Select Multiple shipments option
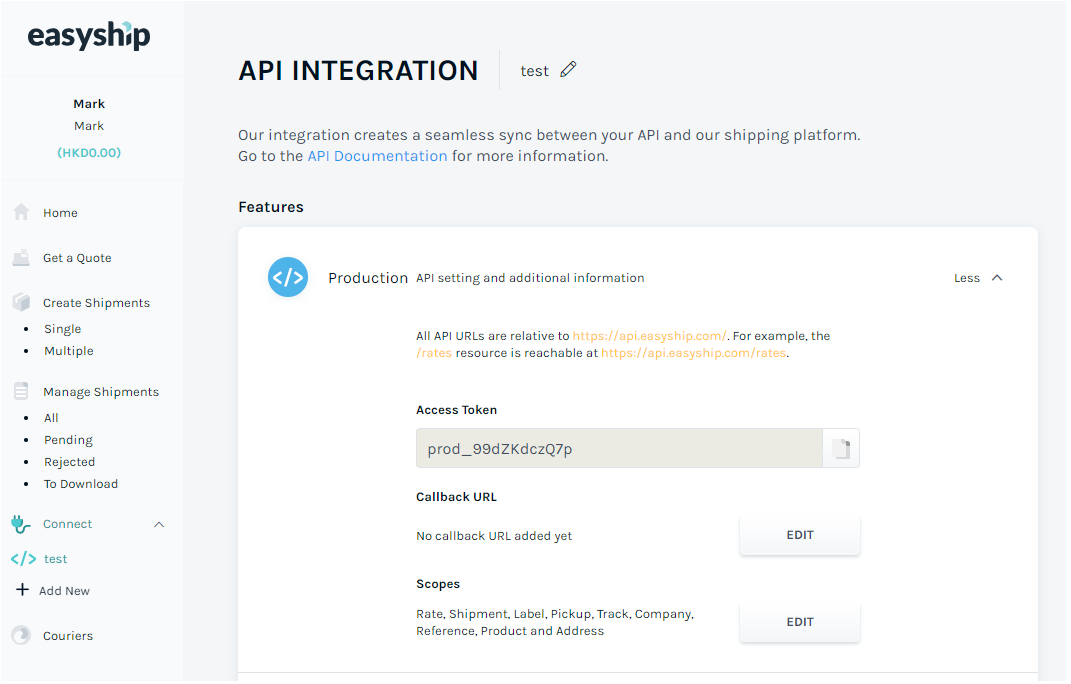1071x684 pixels. click(x=69, y=351)
